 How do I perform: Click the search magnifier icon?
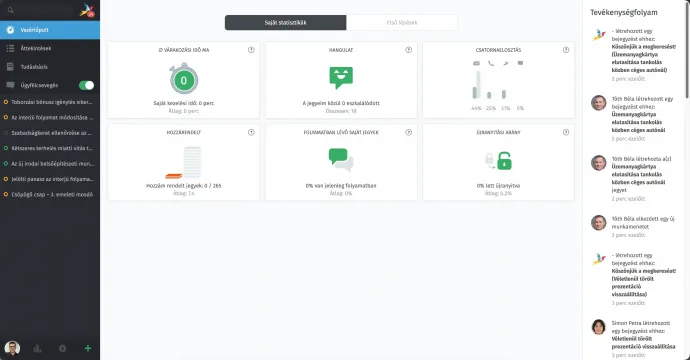pos(11,10)
